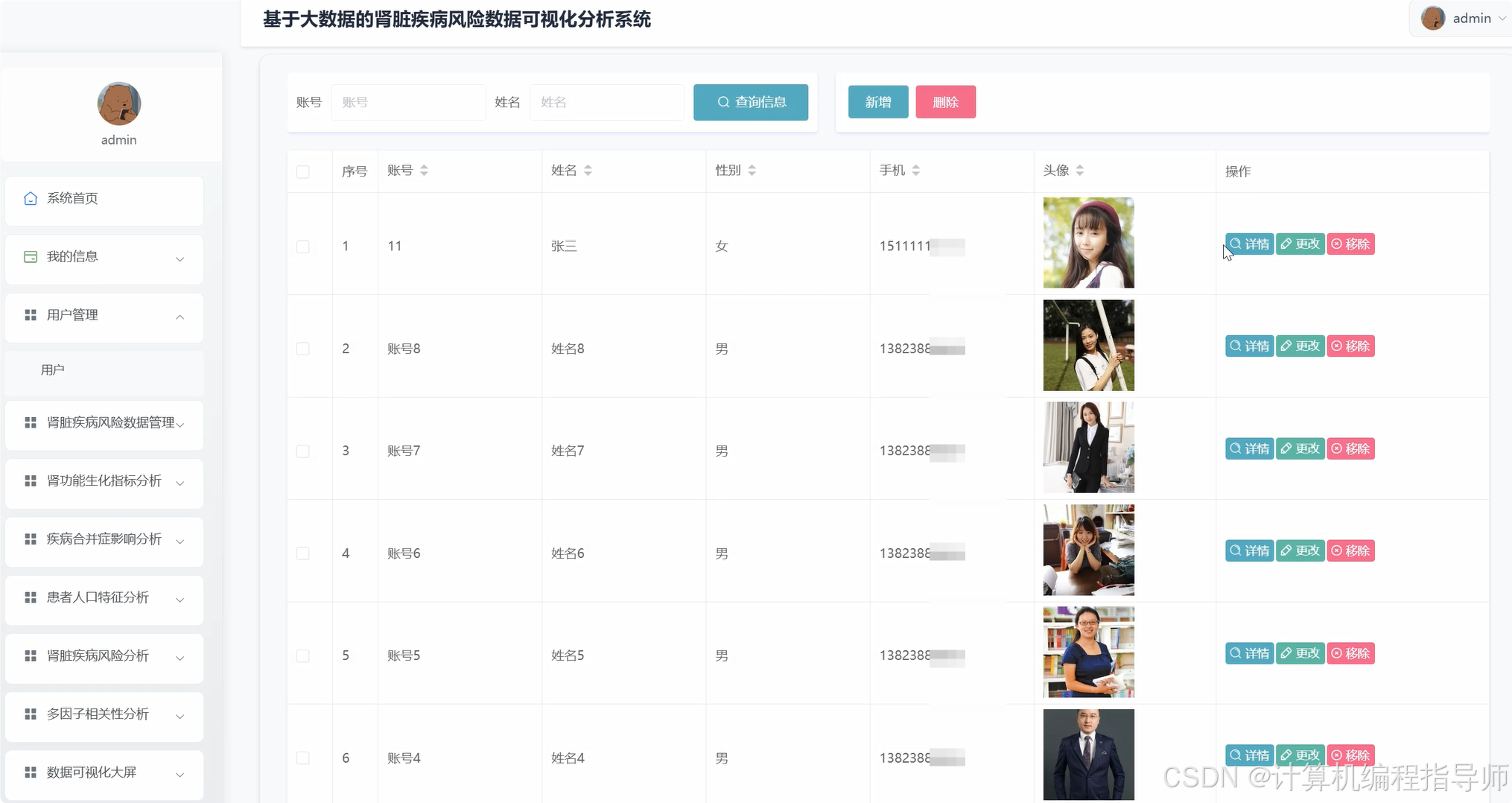Click the 疾病合并症影响分析 grid icon

31,539
